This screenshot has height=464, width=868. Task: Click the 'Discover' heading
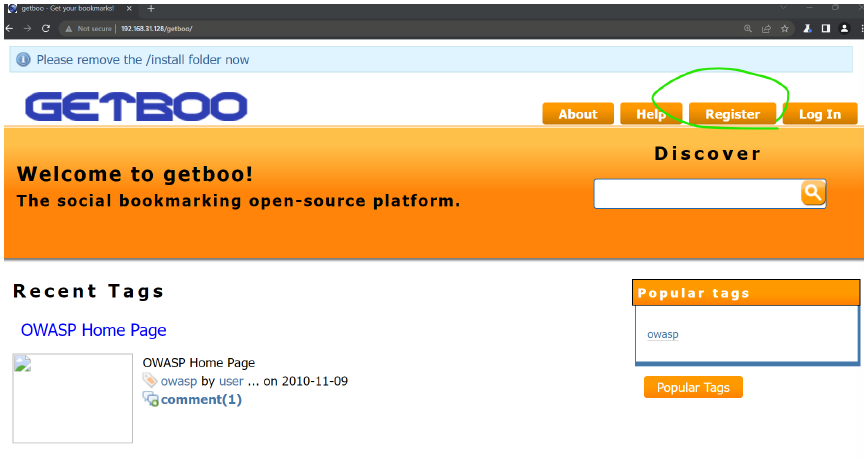707,153
